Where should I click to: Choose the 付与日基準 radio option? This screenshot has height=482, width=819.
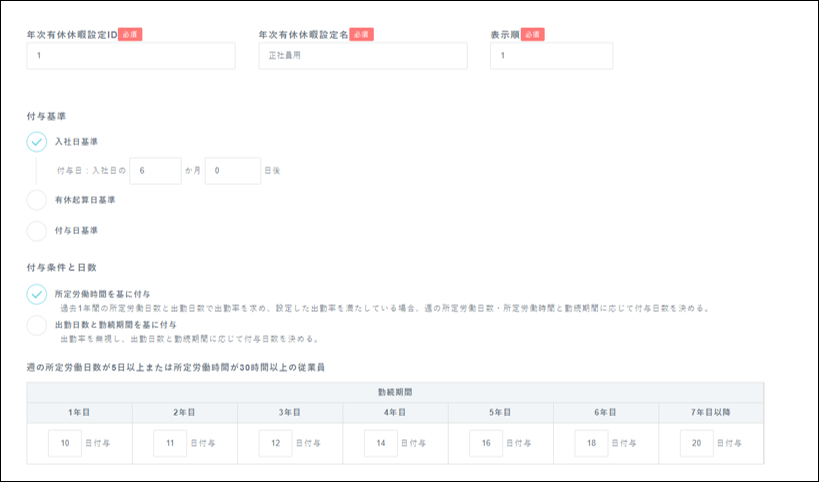pyautogui.click(x=37, y=231)
